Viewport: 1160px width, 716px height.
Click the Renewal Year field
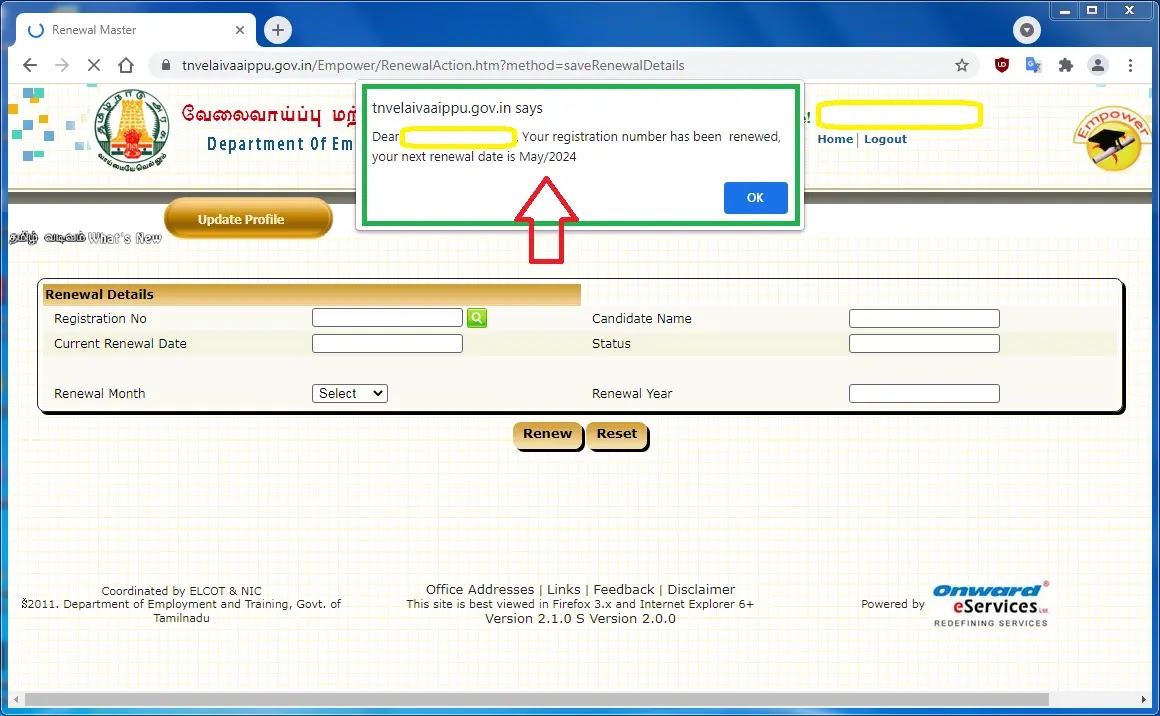tap(924, 394)
